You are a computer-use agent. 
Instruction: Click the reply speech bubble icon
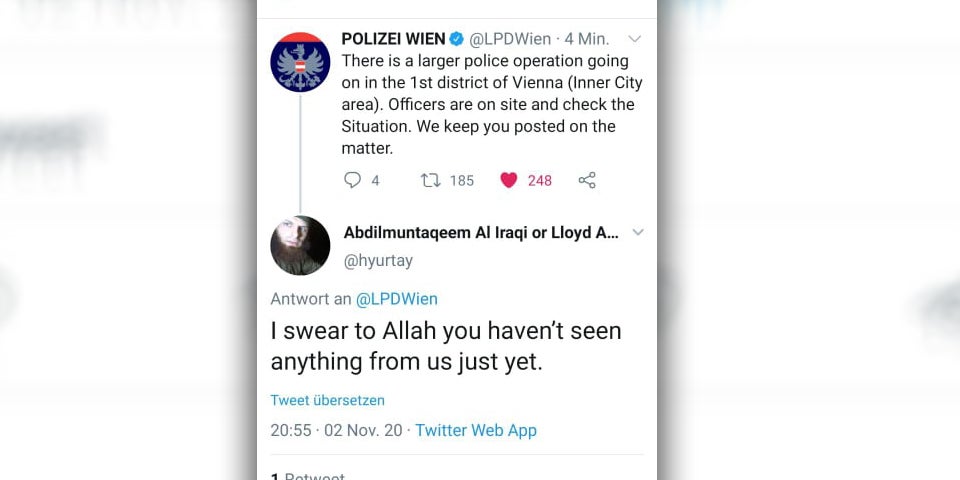point(352,180)
